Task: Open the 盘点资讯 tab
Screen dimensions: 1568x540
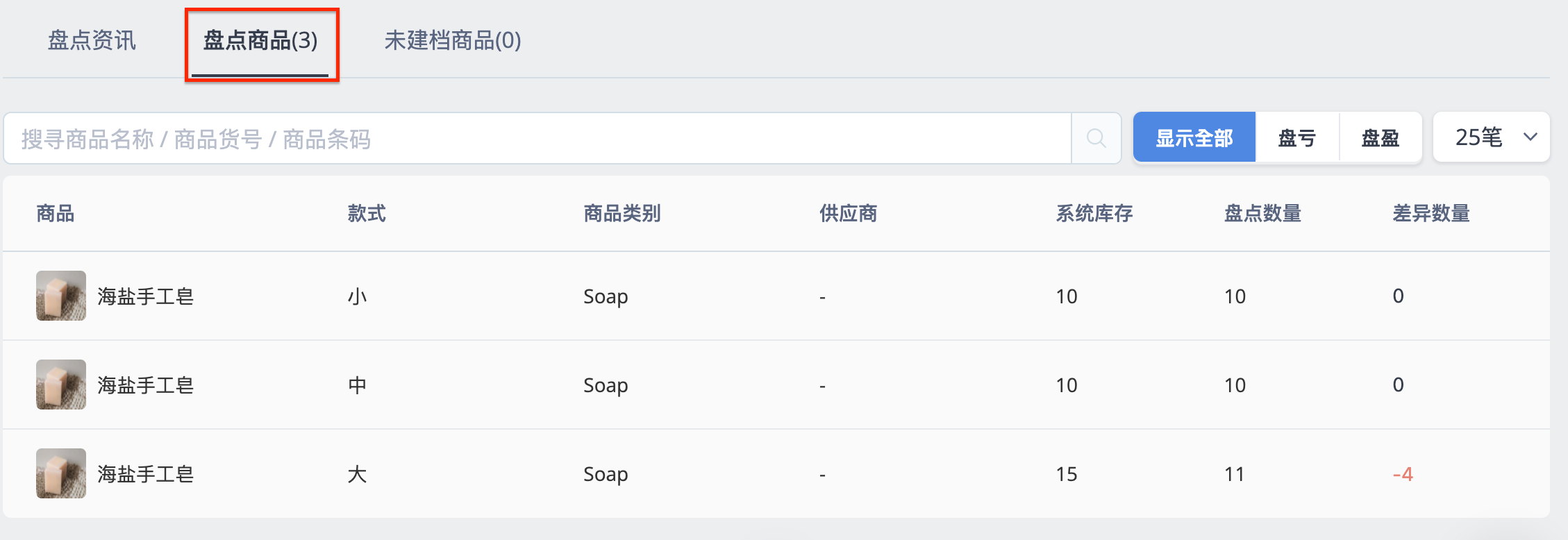Action: (x=92, y=40)
